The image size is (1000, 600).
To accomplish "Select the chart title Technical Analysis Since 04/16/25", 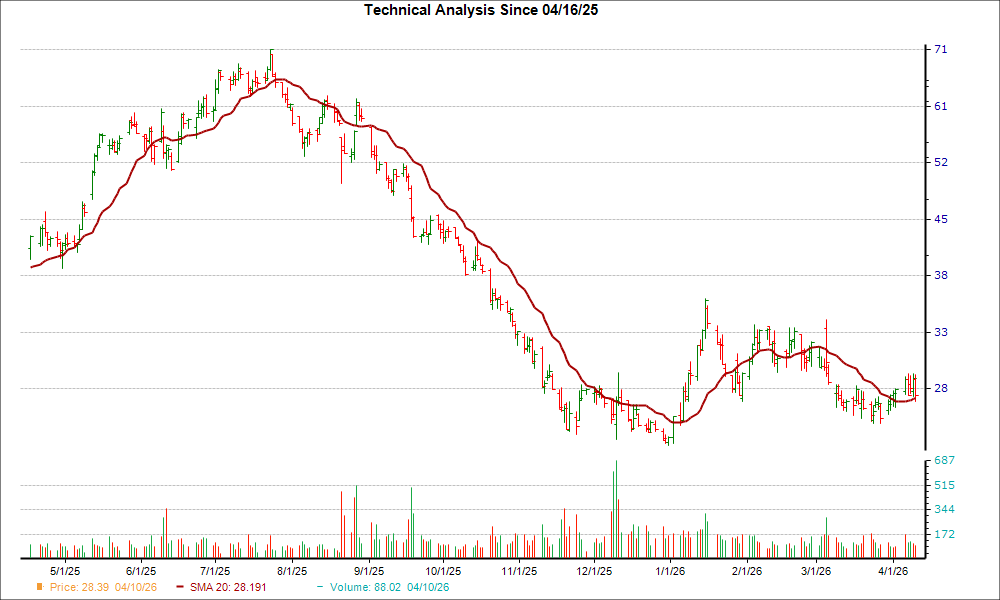I will click(x=481, y=12).
